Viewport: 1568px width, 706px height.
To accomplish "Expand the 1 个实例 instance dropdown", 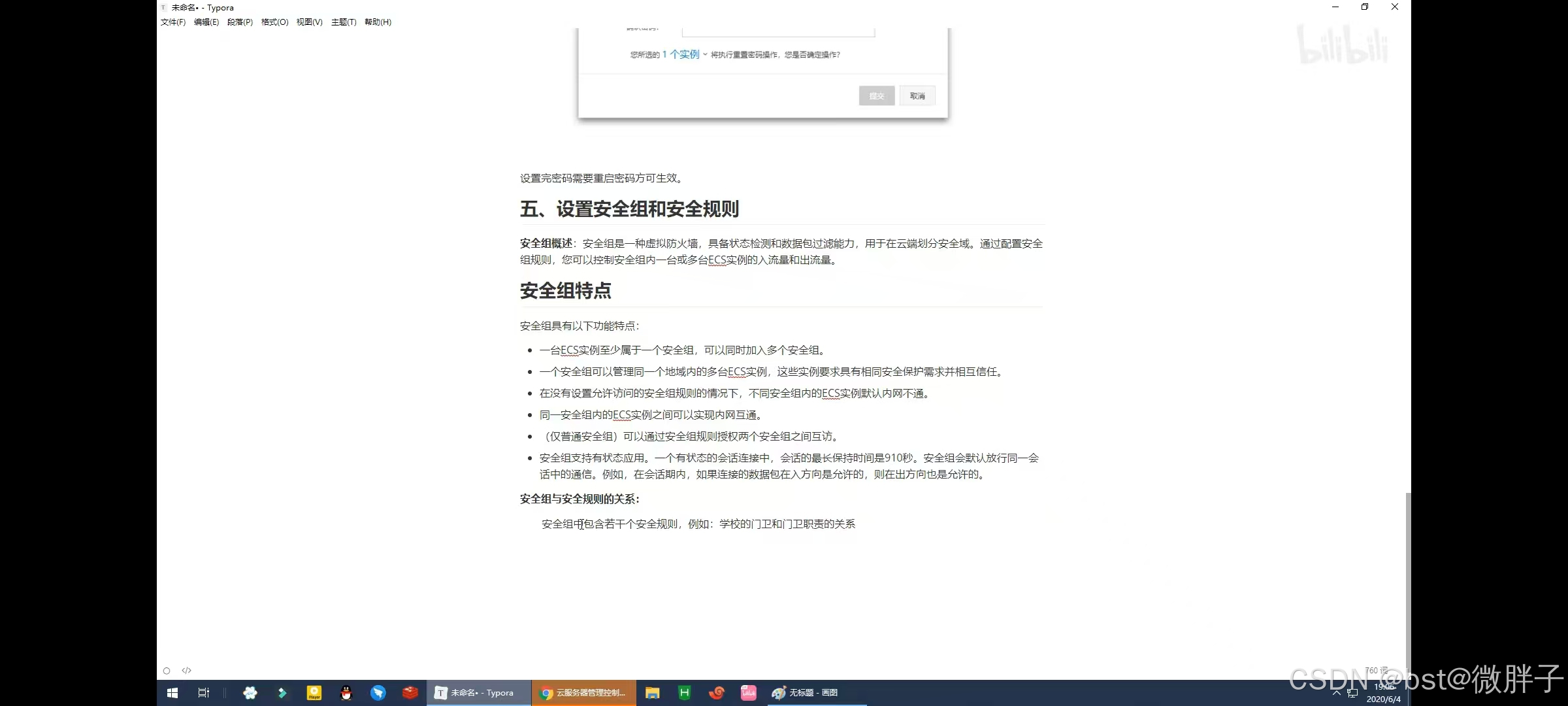I will (x=683, y=55).
